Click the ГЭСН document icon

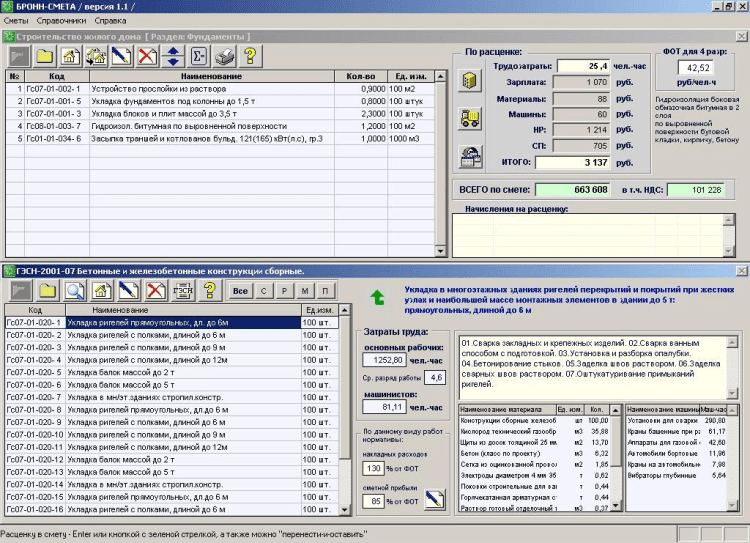[183, 290]
